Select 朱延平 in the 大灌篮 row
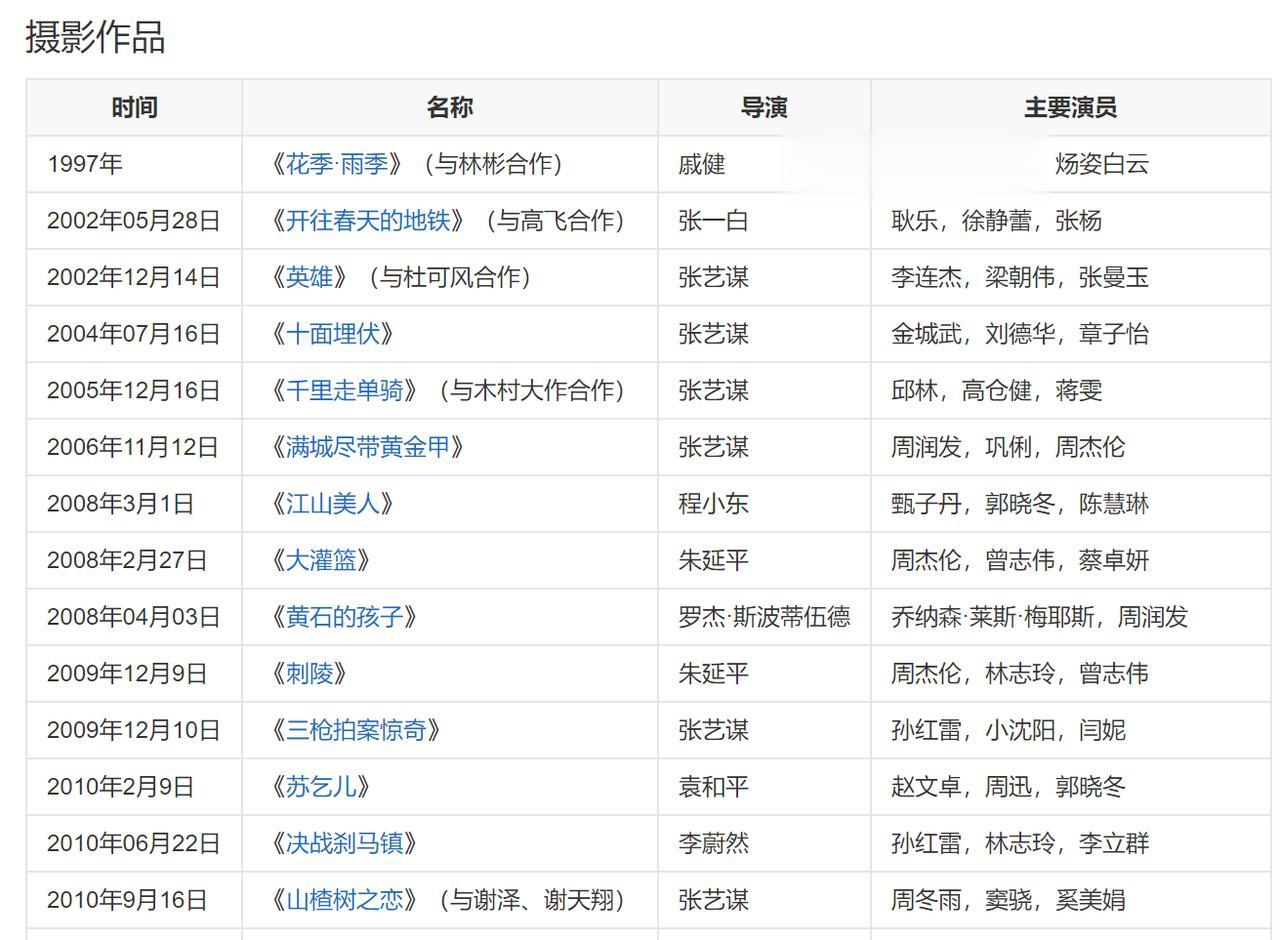 click(714, 560)
